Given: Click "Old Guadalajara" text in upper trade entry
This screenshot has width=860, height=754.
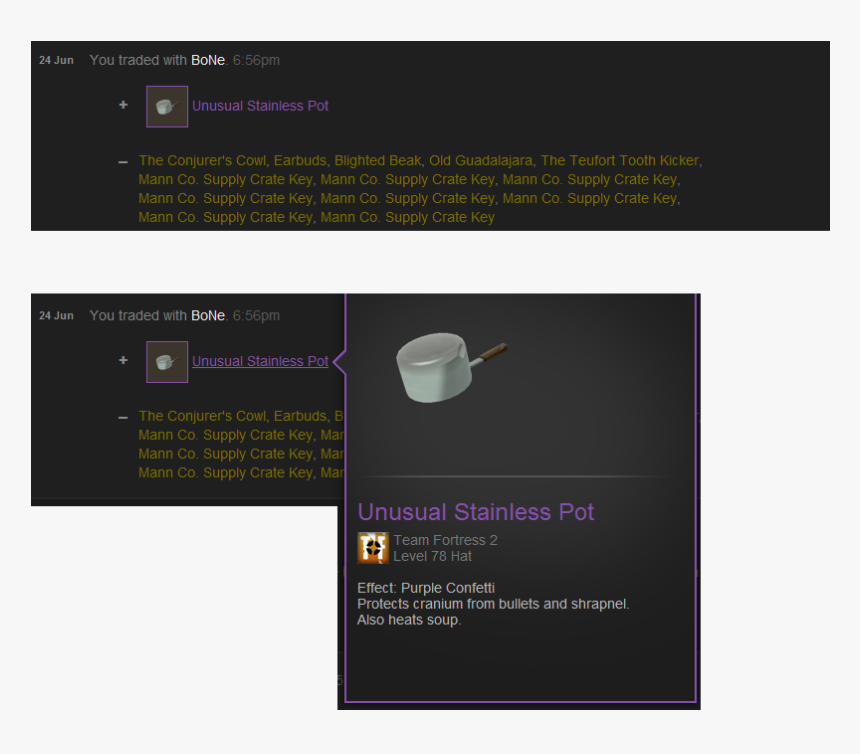Looking at the screenshot, I should pyautogui.click(x=480, y=160).
